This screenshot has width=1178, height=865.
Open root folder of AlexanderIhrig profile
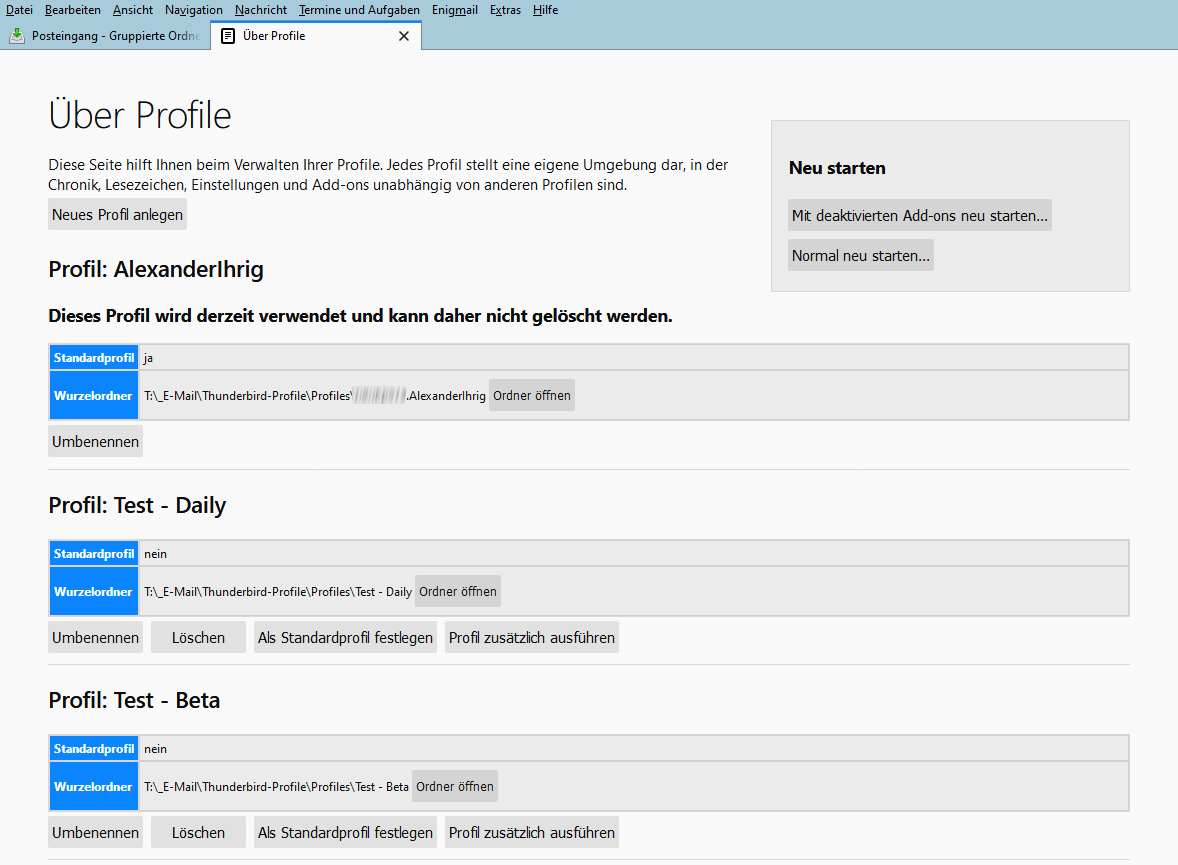click(x=532, y=395)
